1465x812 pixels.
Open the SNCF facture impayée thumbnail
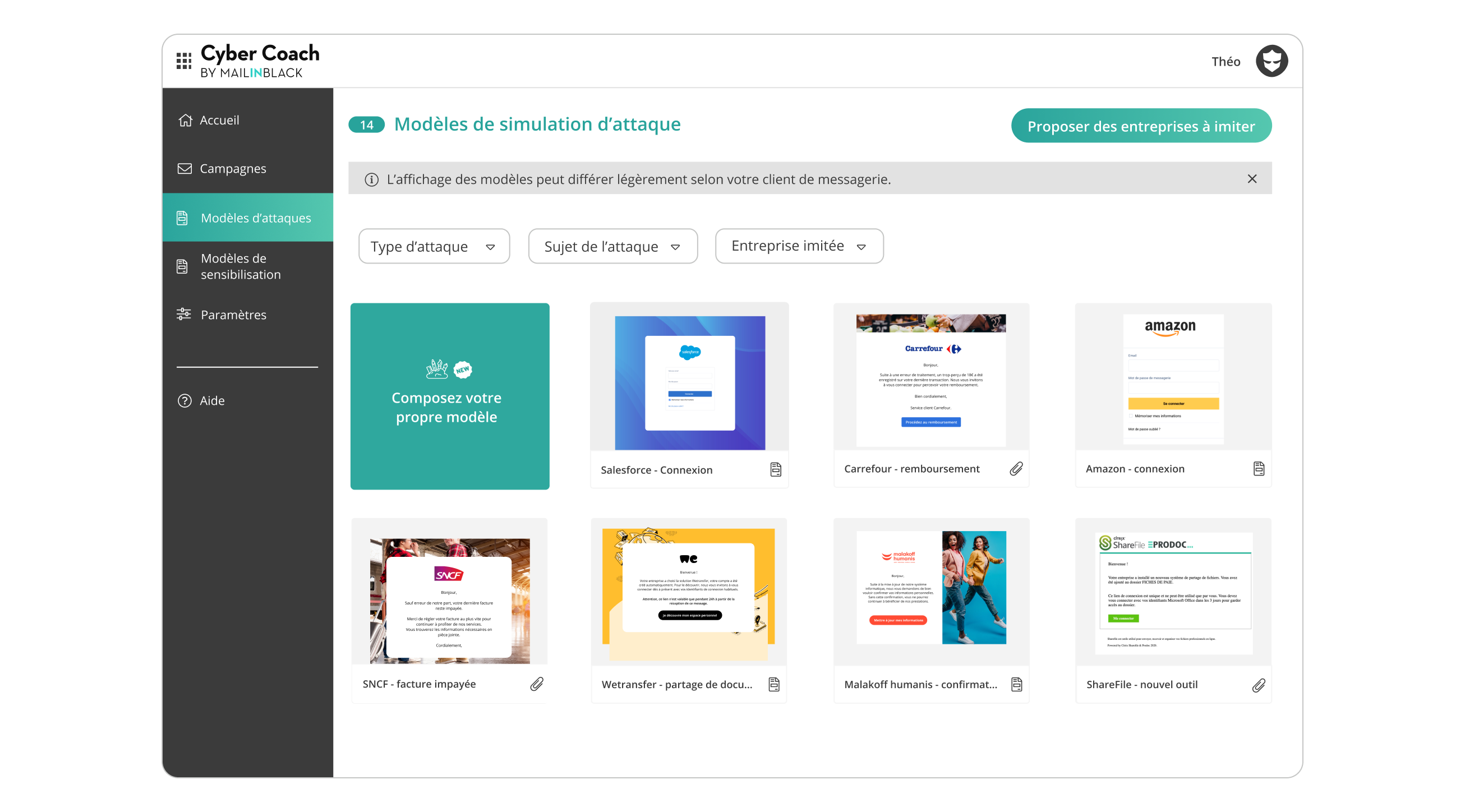click(x=449, y=601)
